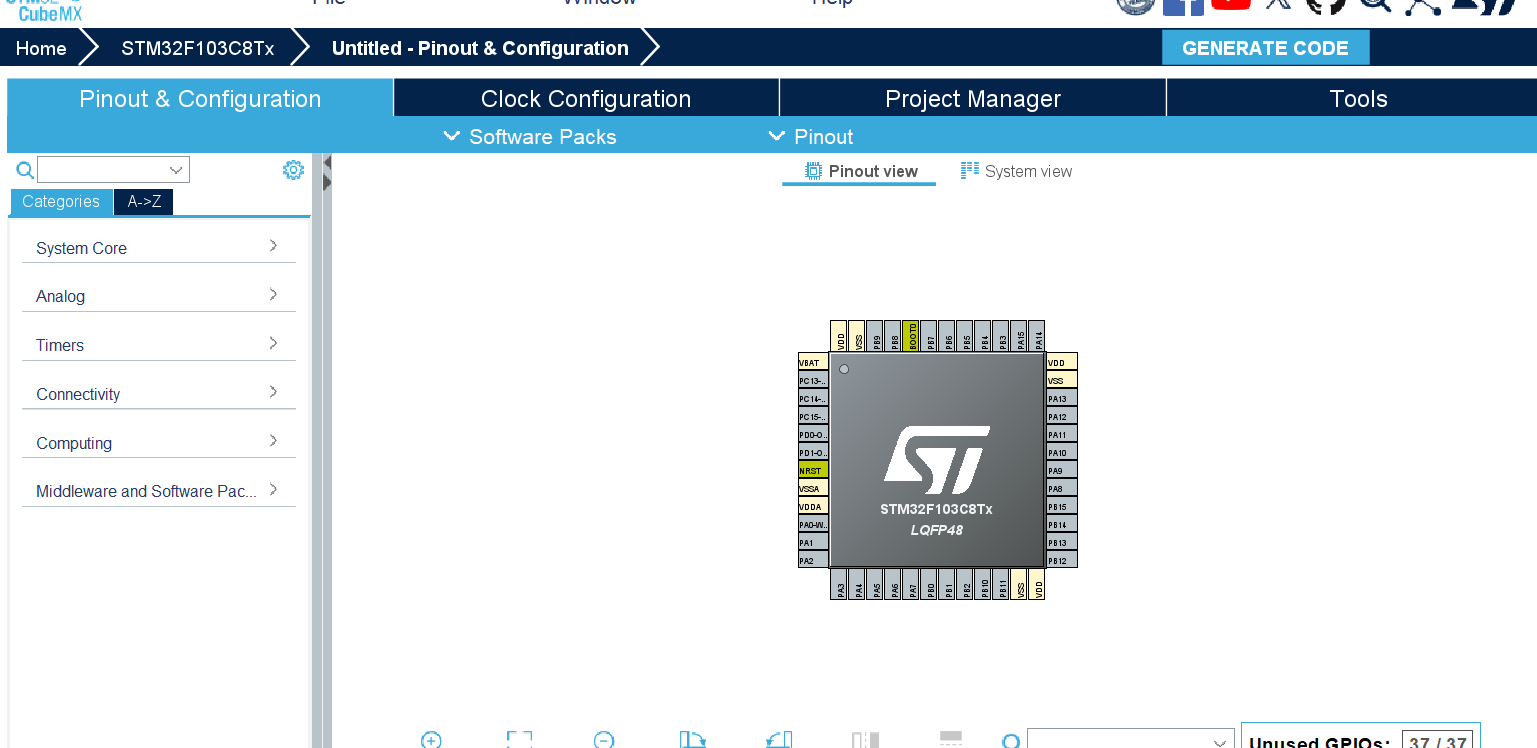
Task: Click the STM32F103C8Tx breadcrumb
Action: coord(198,48)
